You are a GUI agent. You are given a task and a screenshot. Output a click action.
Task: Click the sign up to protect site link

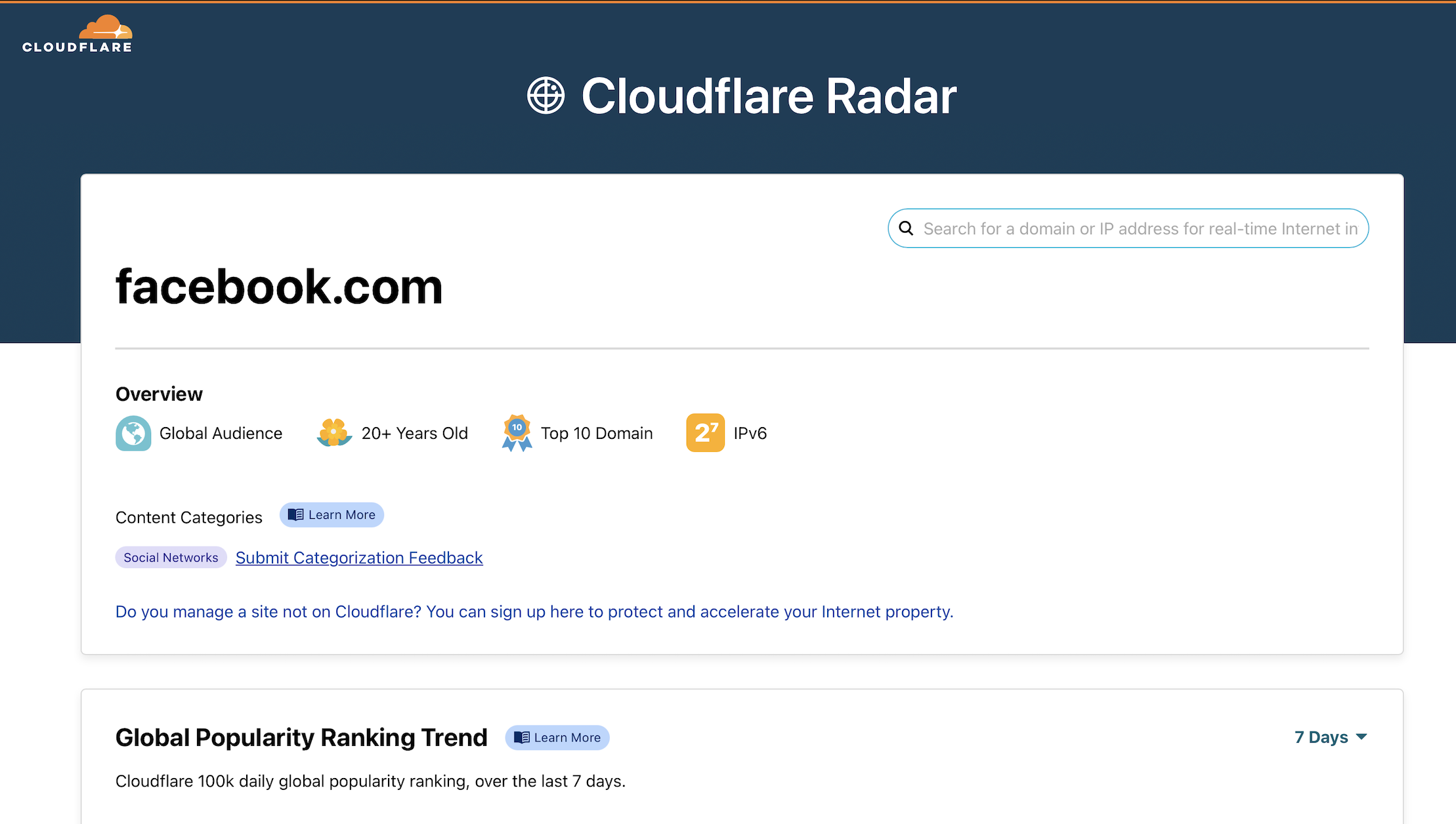point(534,611)
